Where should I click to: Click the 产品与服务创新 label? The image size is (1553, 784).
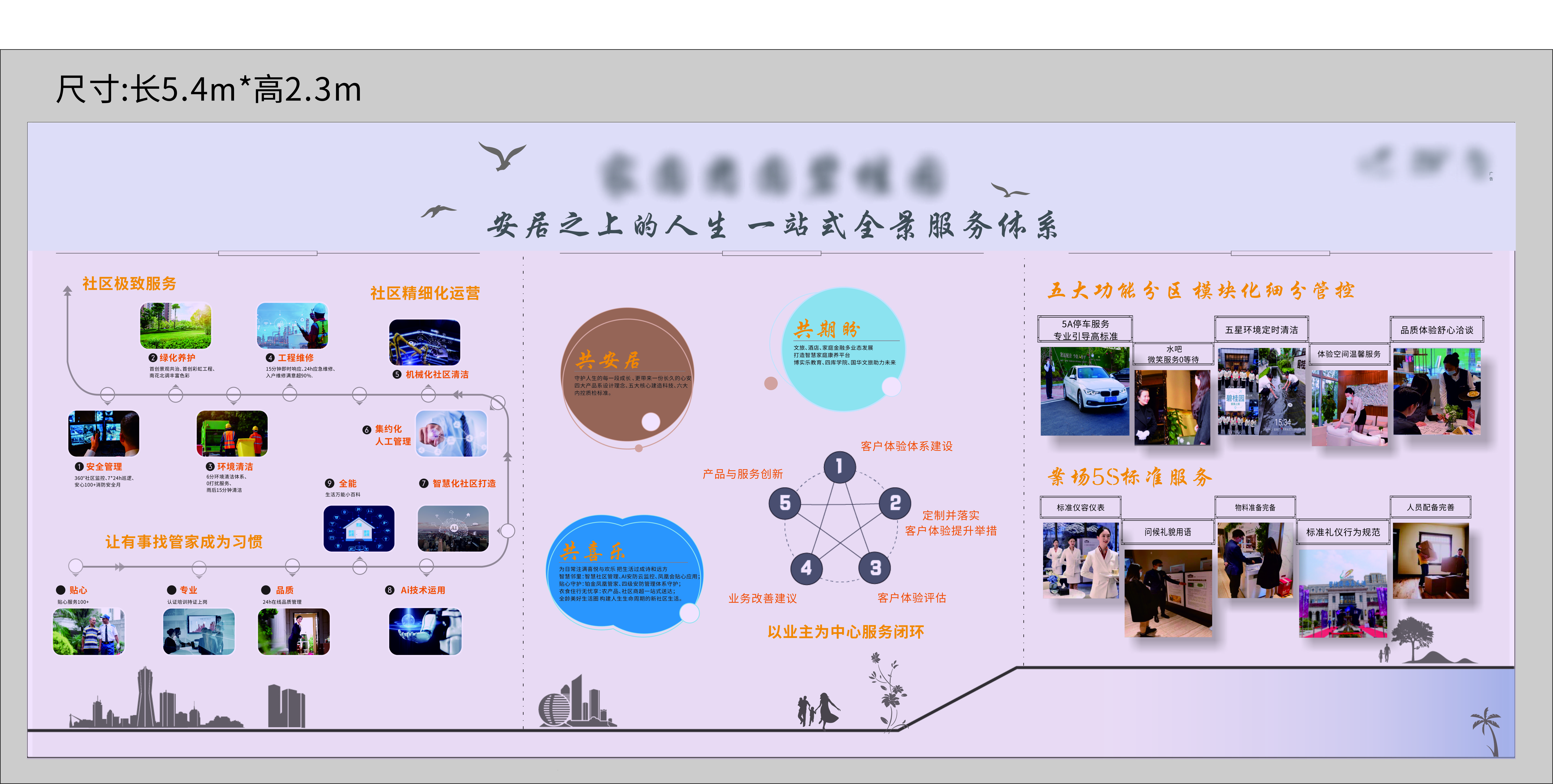pos(743,474)
